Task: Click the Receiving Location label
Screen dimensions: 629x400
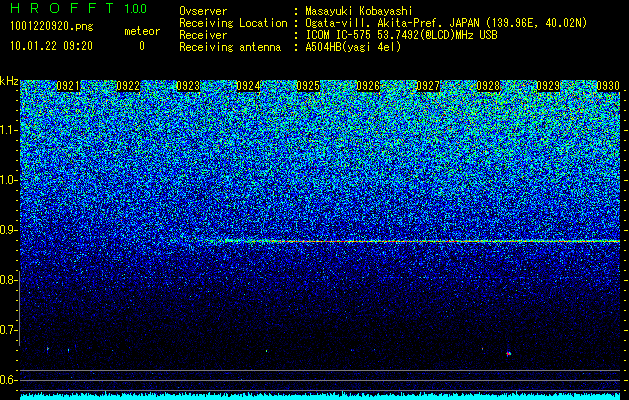Action: point(233,23)
